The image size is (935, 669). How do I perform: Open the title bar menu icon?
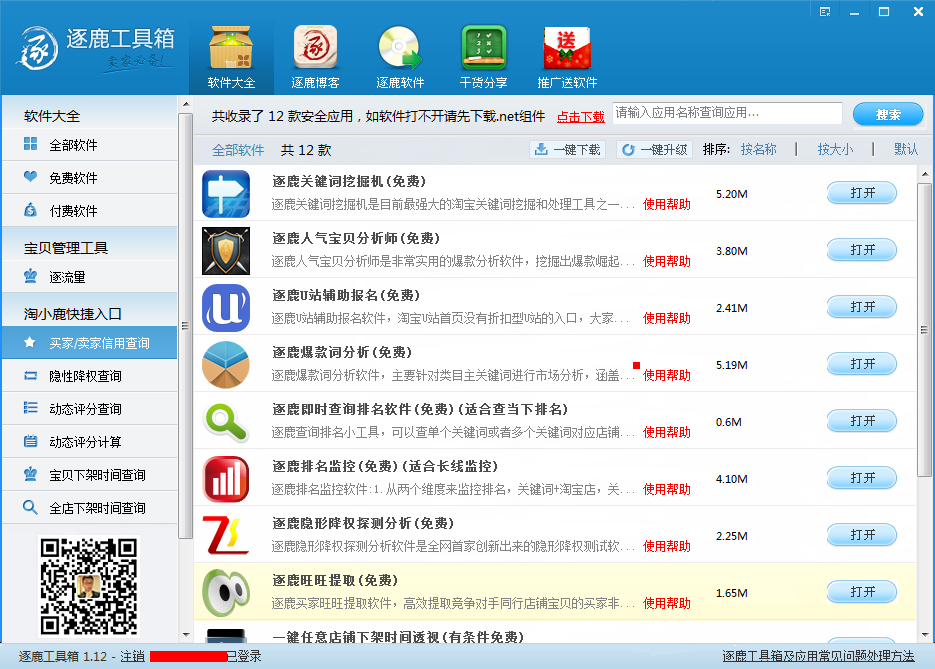click(x=825, y=12)
